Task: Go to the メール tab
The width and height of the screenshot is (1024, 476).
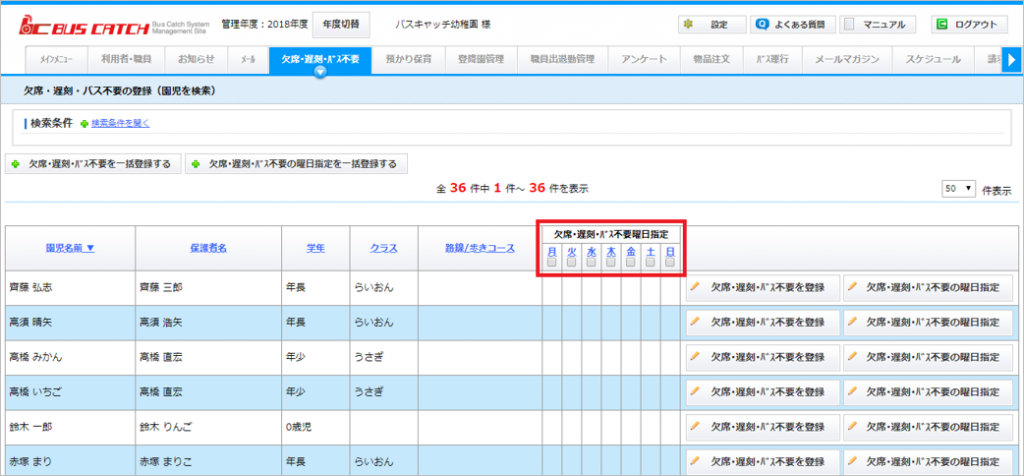Action: tap(248, 59)
